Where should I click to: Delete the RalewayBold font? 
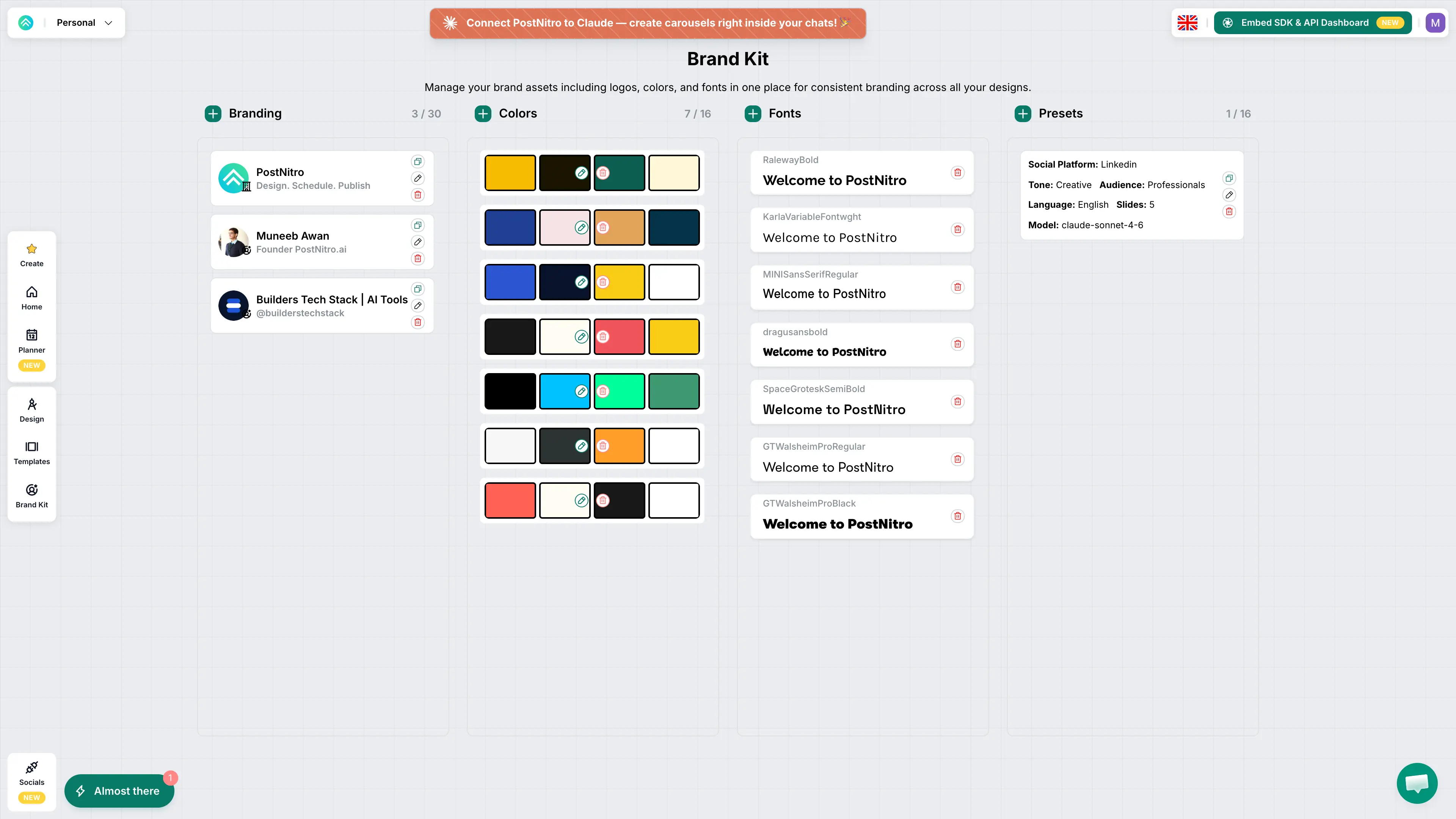click(x=957, y=173)
